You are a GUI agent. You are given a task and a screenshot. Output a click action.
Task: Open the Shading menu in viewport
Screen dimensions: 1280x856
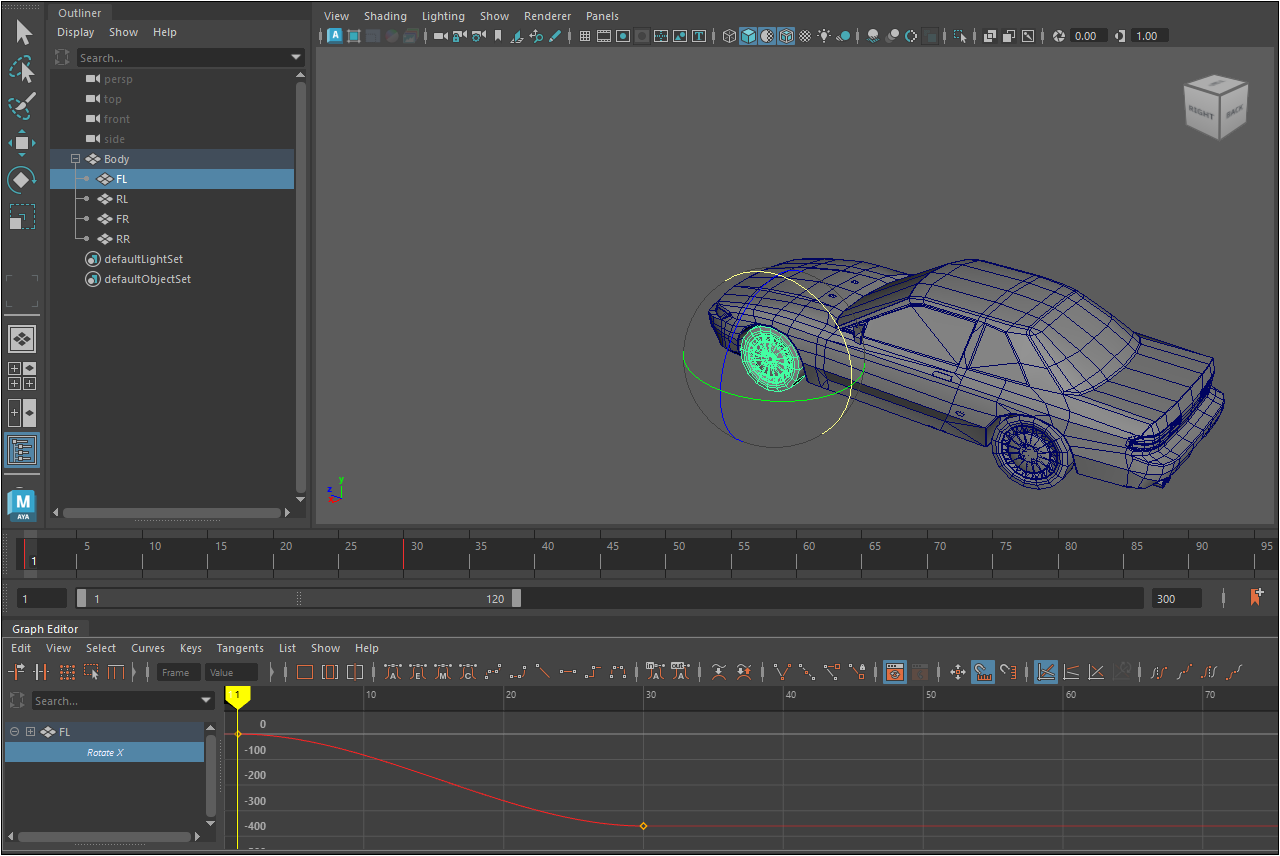point(385,16)
